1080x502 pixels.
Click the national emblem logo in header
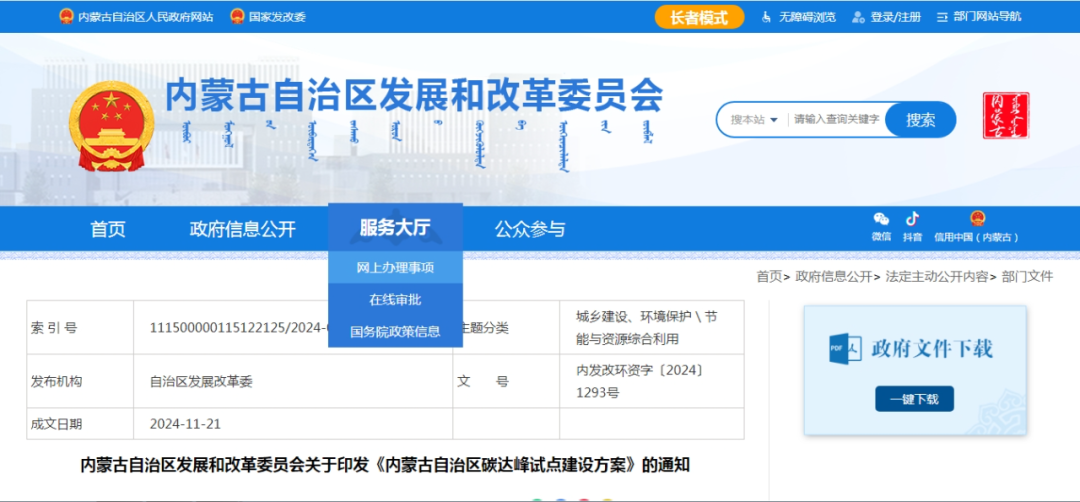112,126
